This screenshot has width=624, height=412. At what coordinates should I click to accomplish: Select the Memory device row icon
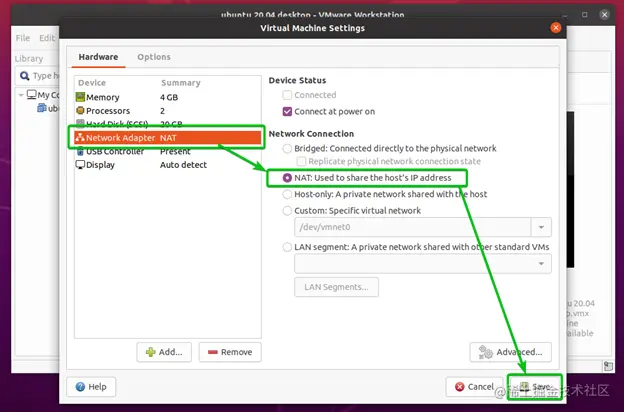(x=80, y=97)
